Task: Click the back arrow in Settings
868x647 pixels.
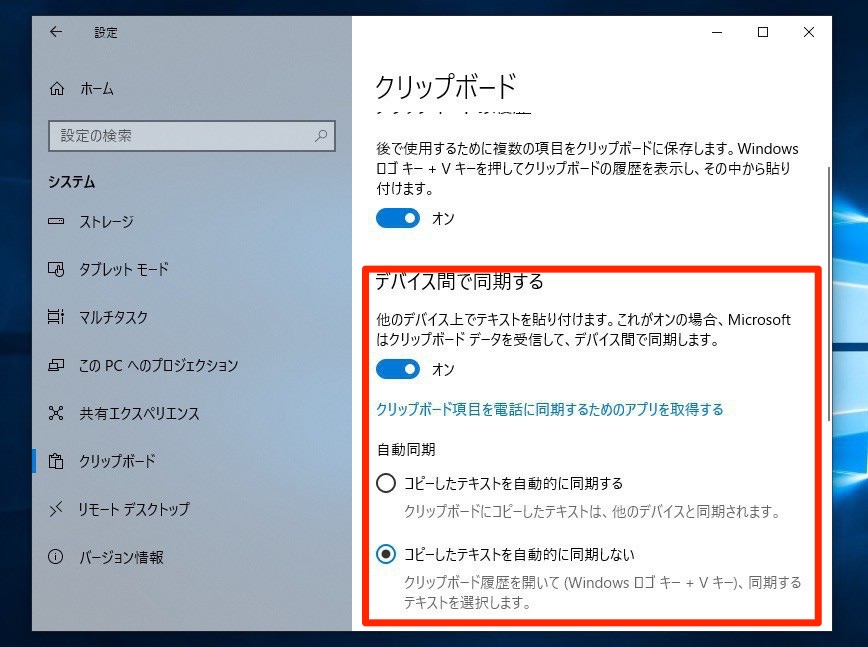Action: pos(56,32)
